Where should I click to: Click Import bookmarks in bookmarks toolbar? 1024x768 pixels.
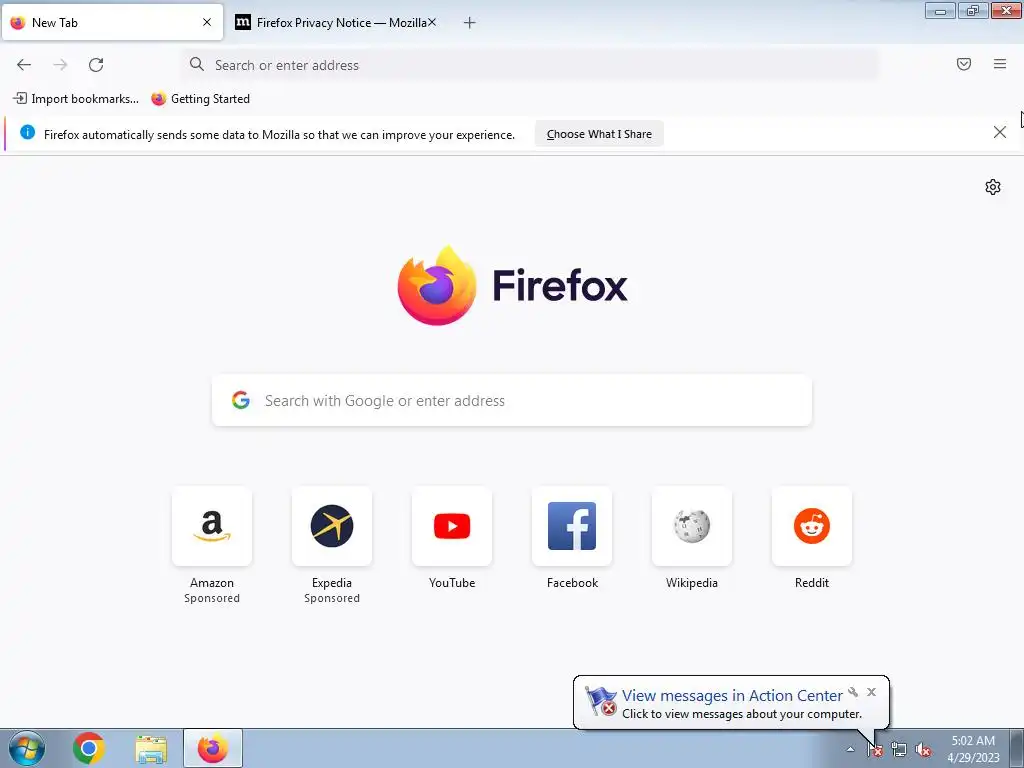click(x=76, y=99)
